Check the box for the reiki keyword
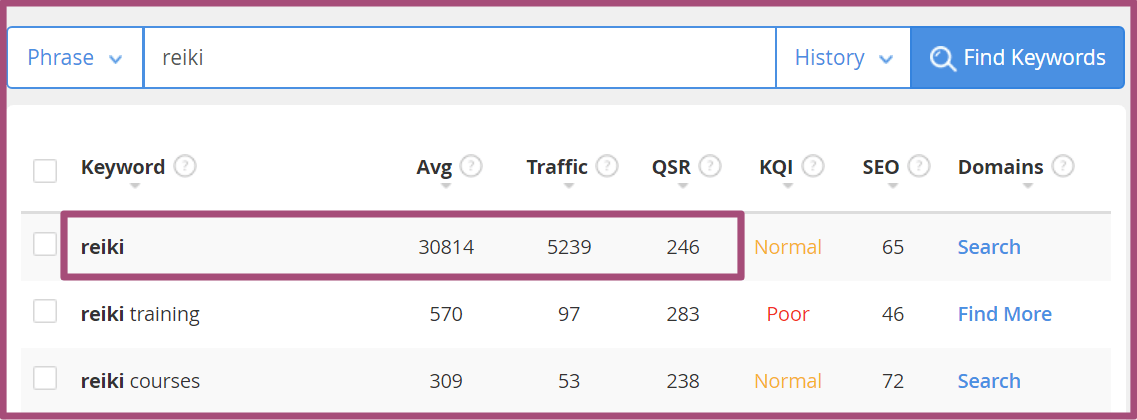1137x420 pixels. pos(45,244)
